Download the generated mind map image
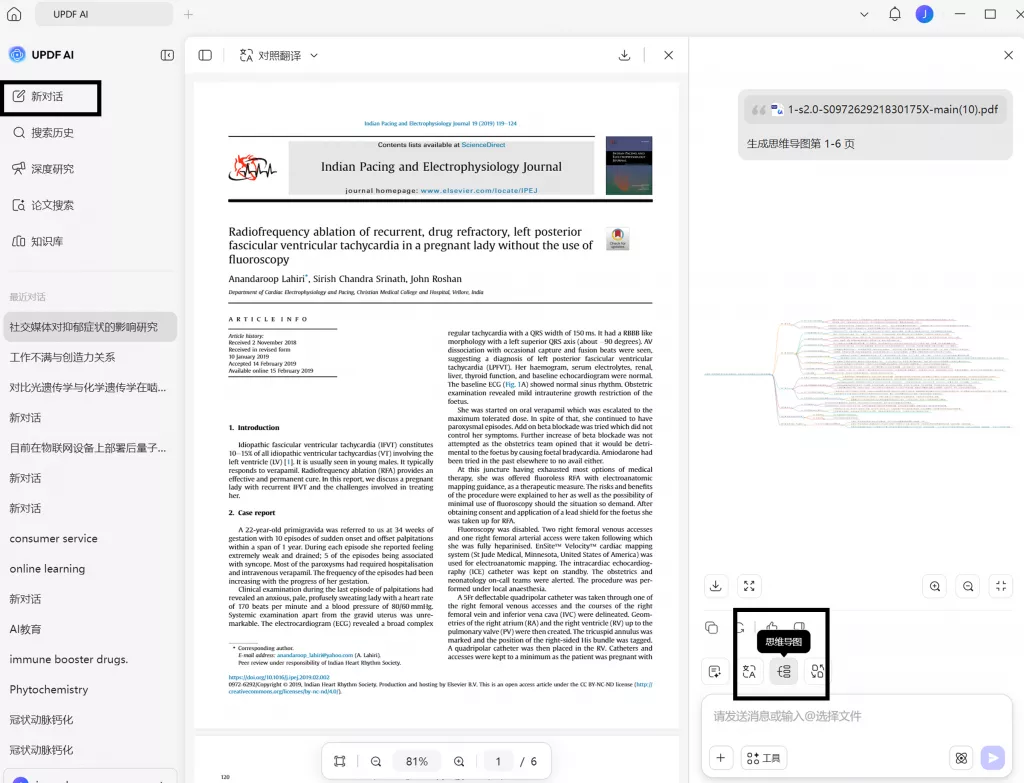This screenshot has width=1024, height=783. tap(716, 586)
